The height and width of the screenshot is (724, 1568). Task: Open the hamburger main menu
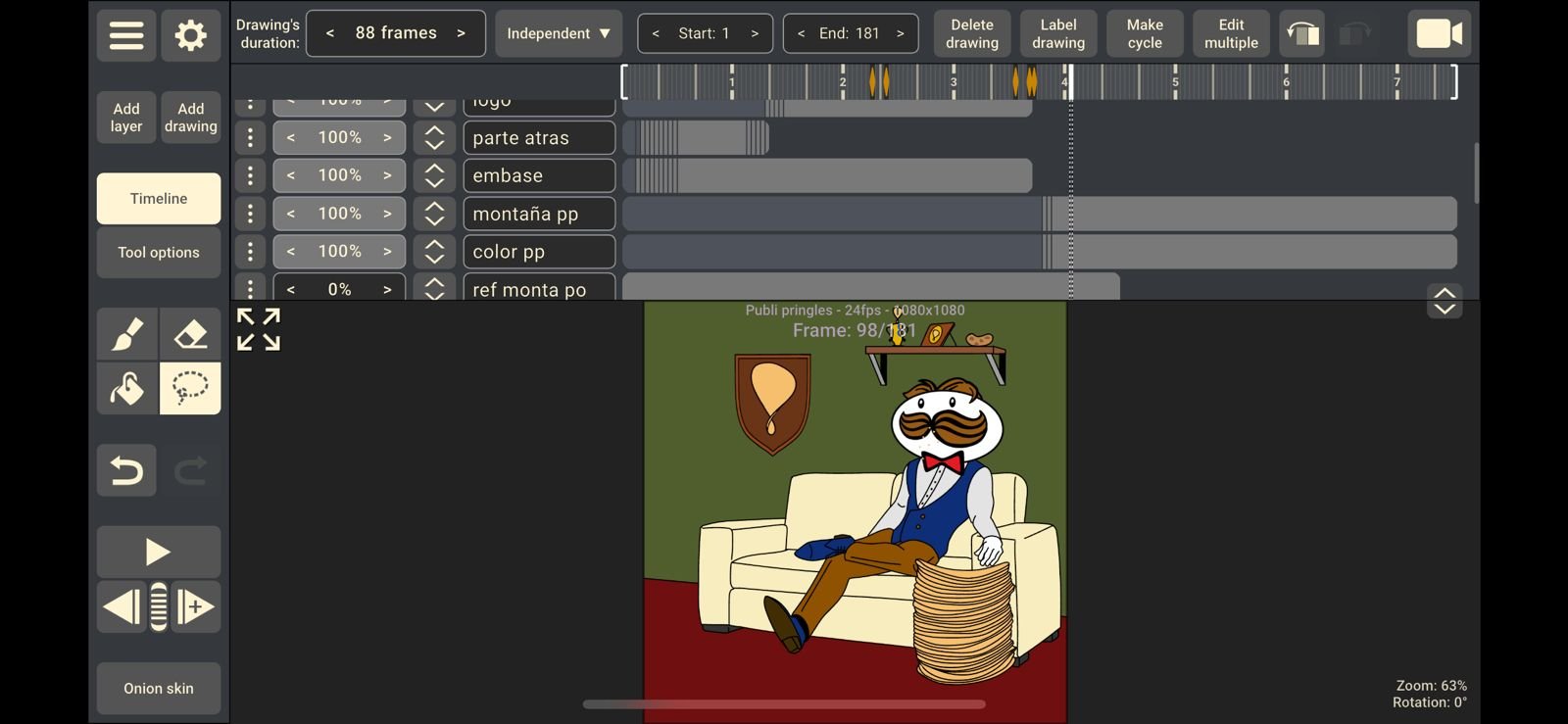click(126, 35)
